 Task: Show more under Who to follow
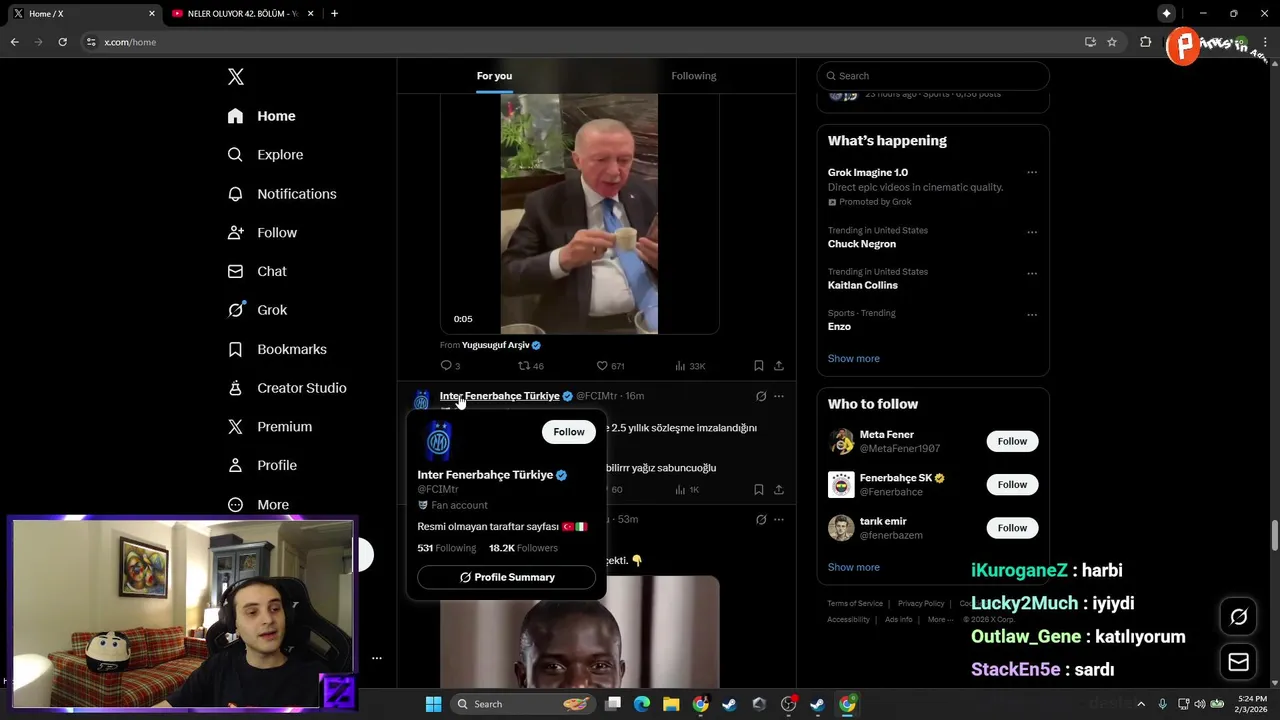click(x=853, y=567)
